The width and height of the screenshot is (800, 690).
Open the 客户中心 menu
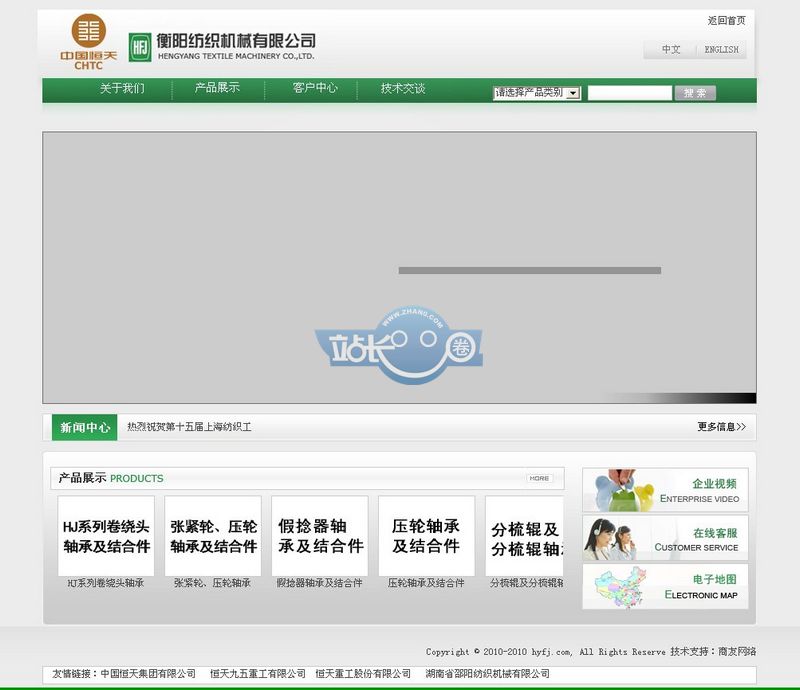click(x=312, y=89)
